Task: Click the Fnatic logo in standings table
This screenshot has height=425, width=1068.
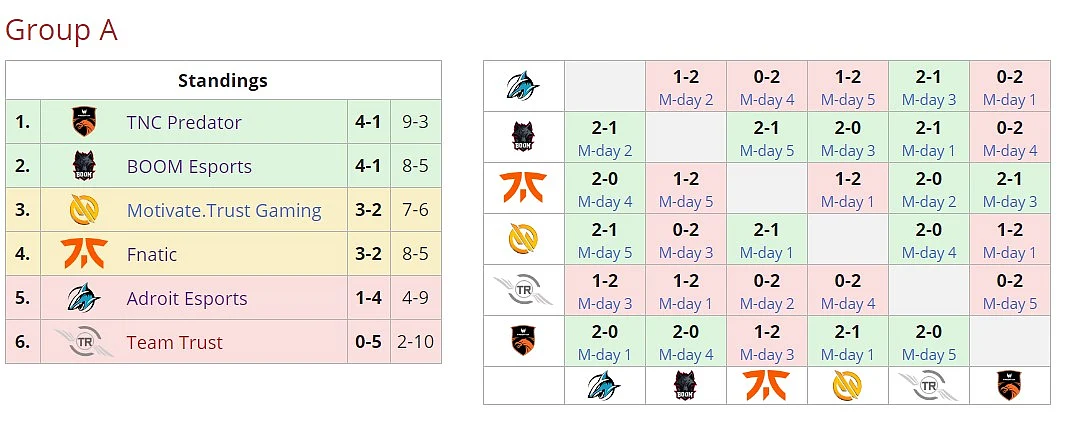Action: [x=84, y=253]
